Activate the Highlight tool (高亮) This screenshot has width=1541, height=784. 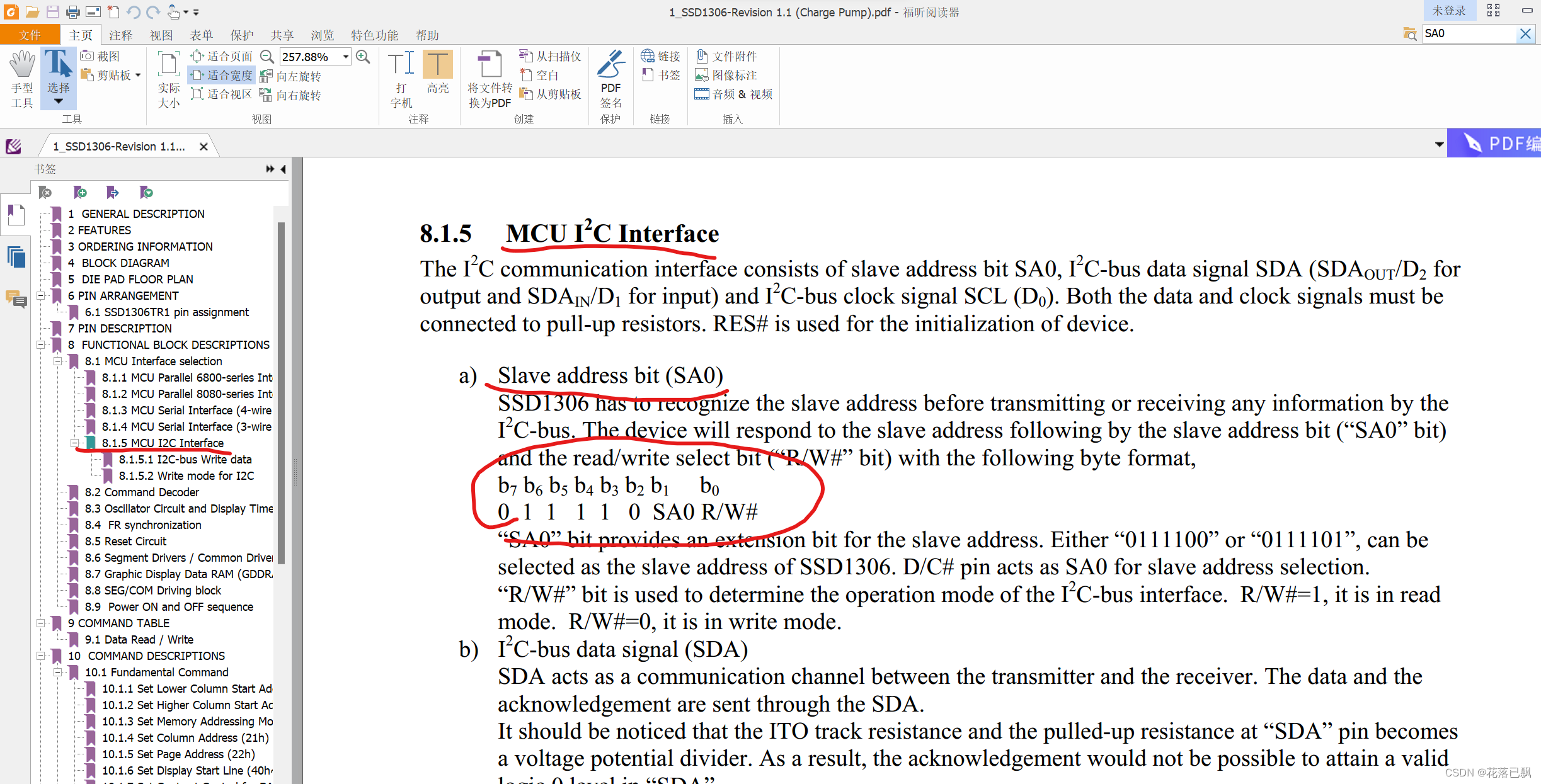(437, 72)
